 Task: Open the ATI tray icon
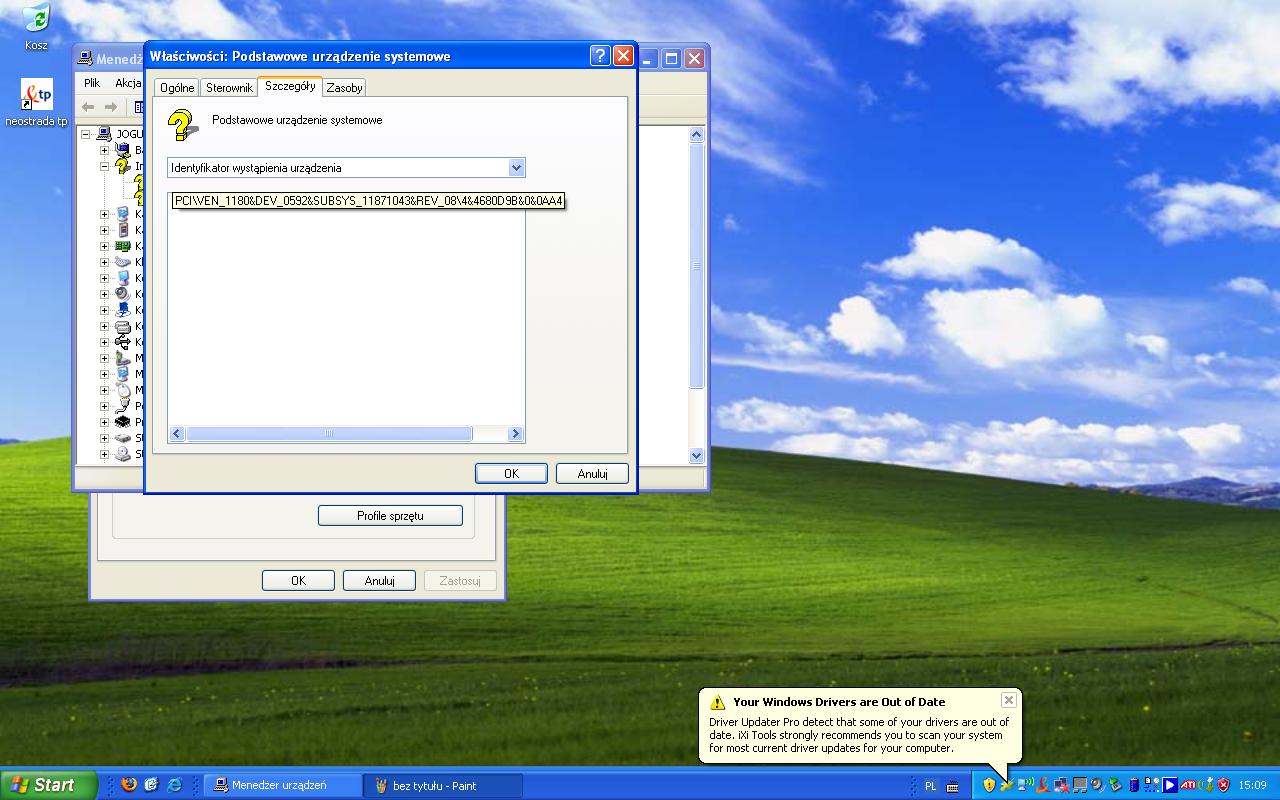tap(1188, 785)
